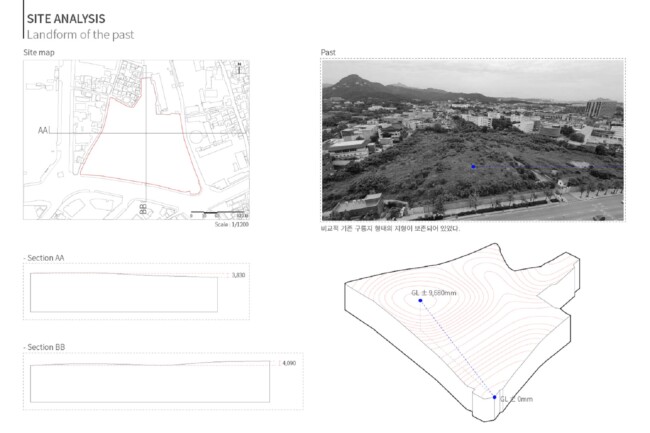Click the 4,000 height value beside Section BB
Screen dimensions: 650x433
click(x=289, y=363)
